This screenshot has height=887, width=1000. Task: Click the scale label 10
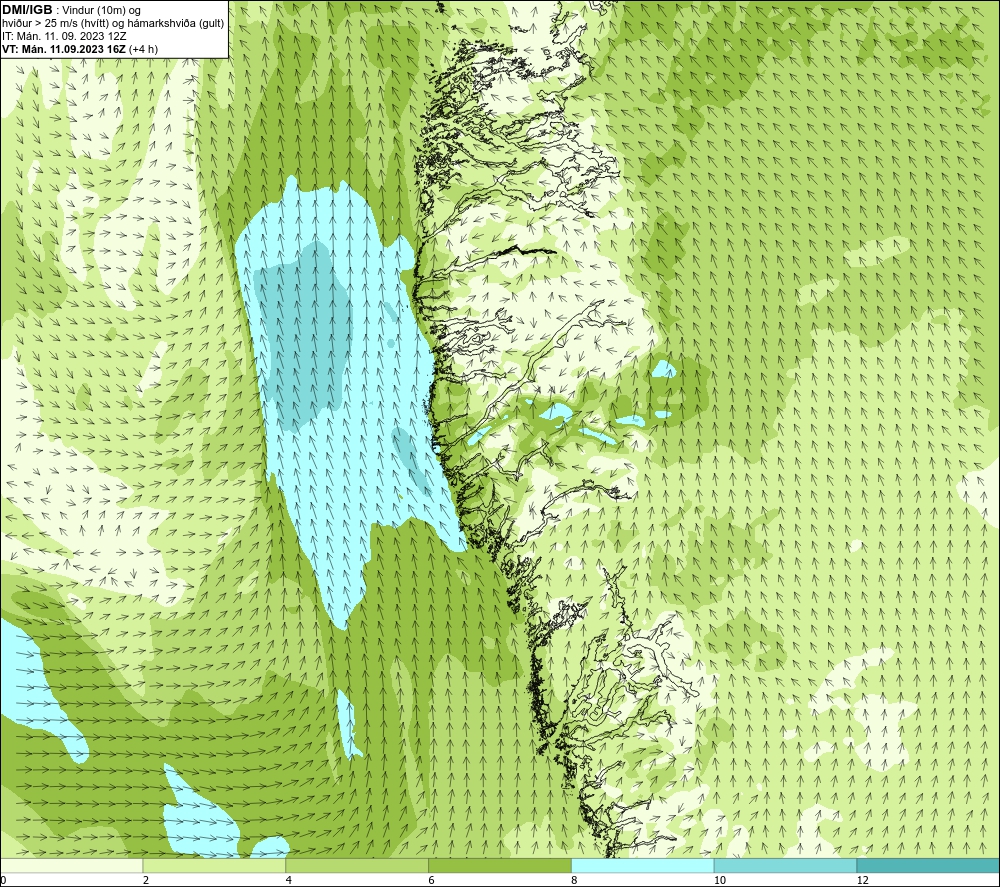coord(720,881)
